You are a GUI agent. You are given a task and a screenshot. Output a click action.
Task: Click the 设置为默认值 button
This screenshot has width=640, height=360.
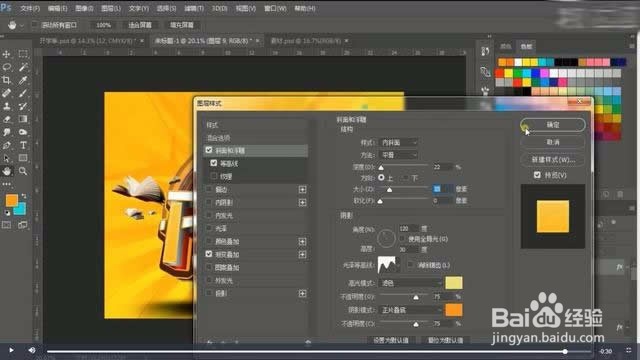pyautogui.click(x=391, y=340)
